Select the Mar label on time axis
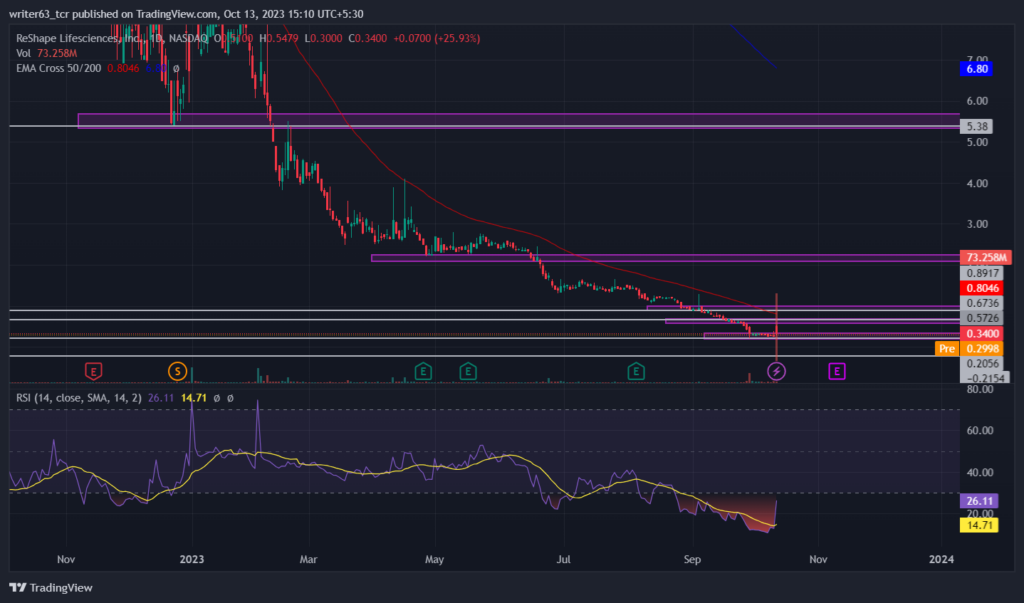Image resolution: width=1024 pixels, height=603 pixels. (308, 559)
